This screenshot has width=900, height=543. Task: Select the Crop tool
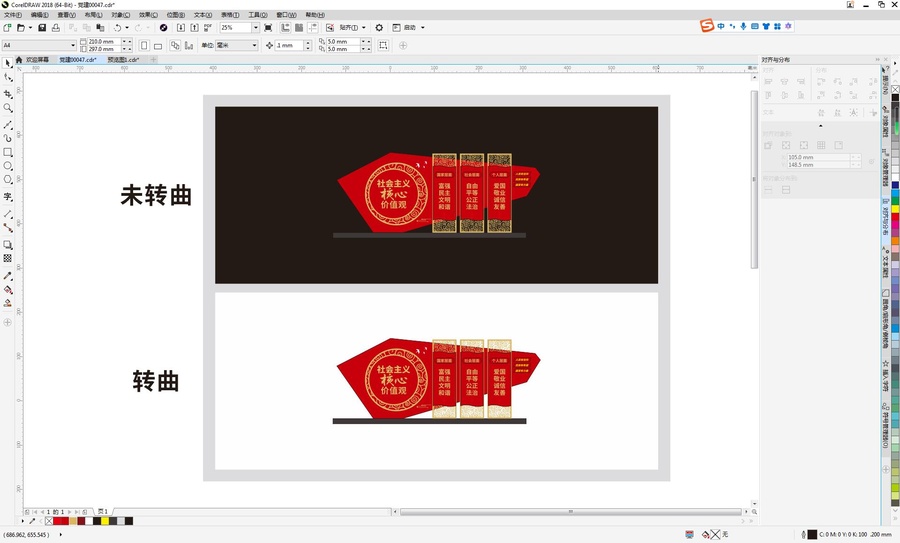[x=7, y=94]
